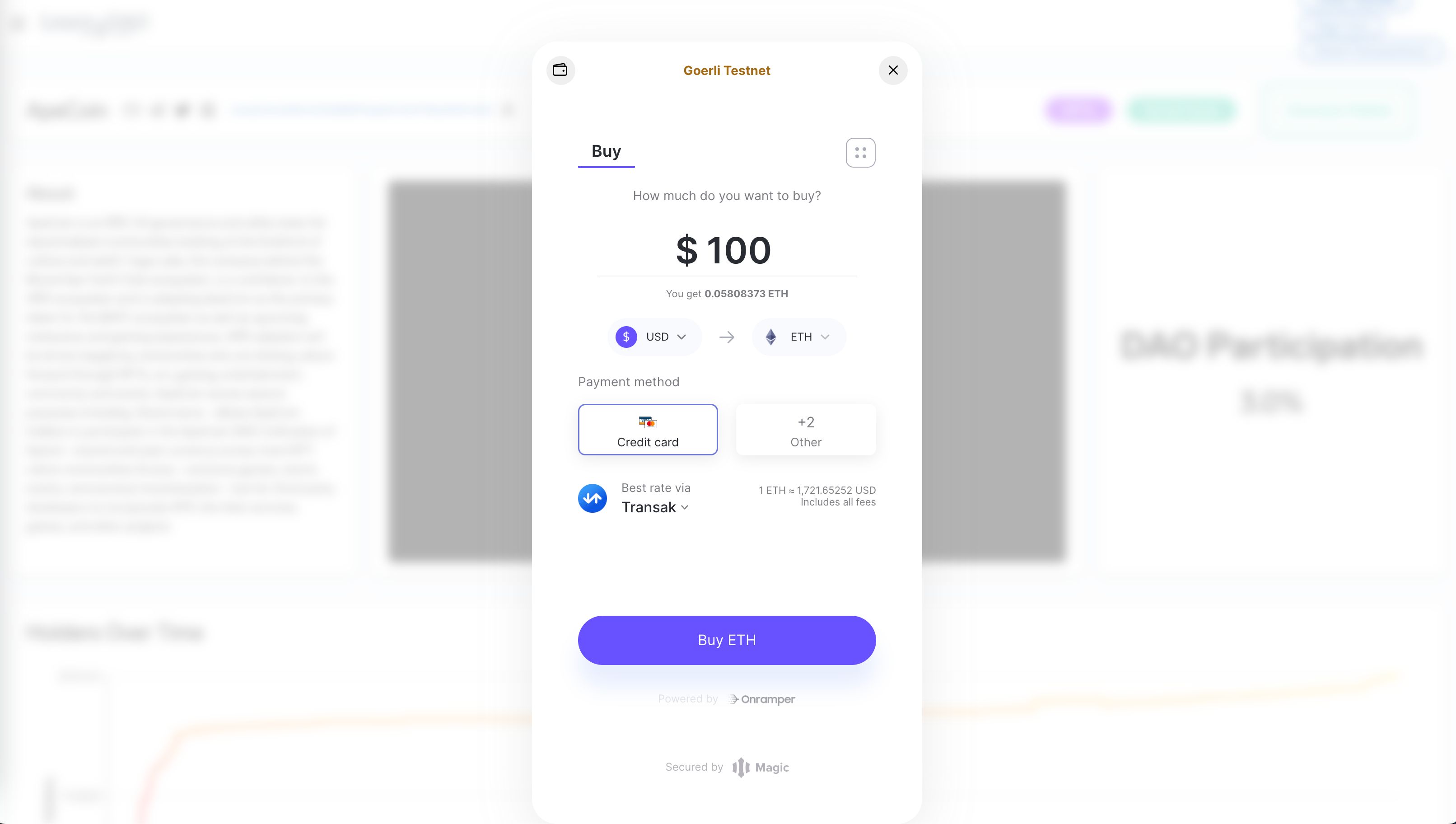Toggle the Goerli Testnet network setting
The image size is (1456, 824).
click(x=727, y=70)
